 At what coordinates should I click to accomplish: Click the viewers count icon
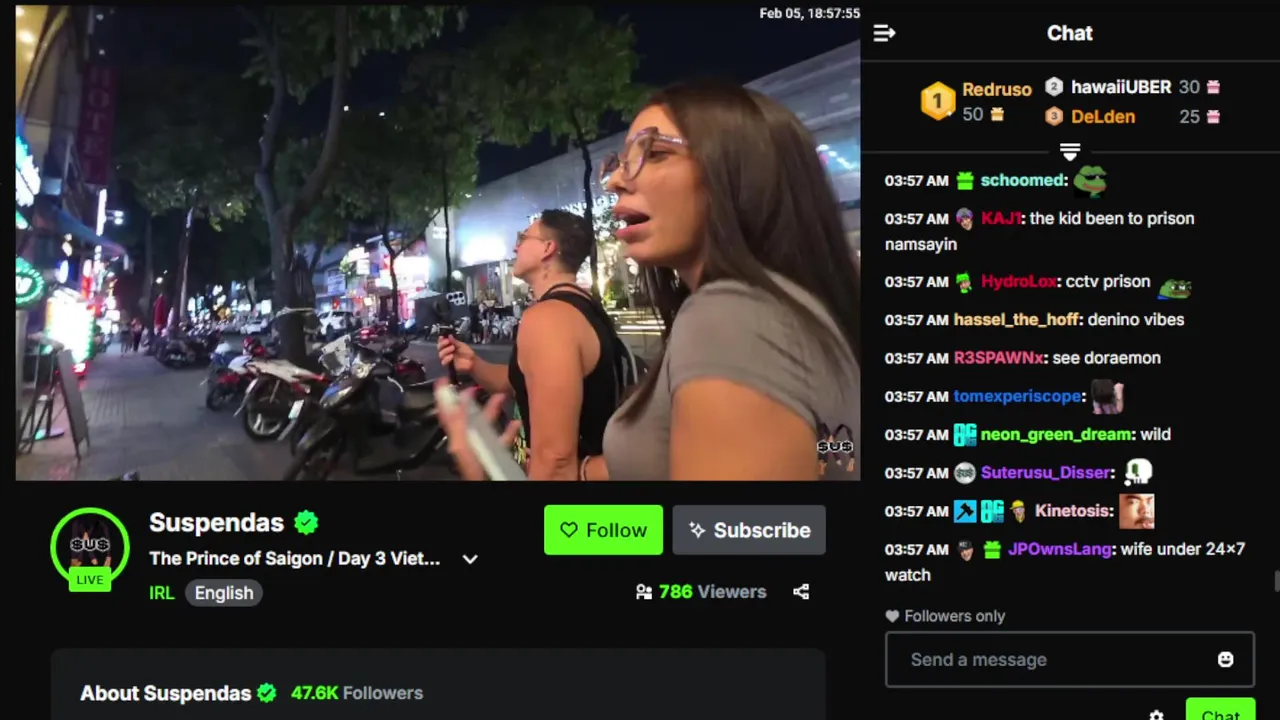pos(644,592)
